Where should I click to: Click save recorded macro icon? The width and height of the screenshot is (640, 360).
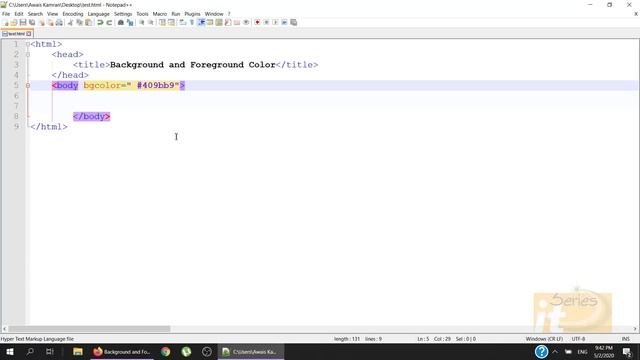[293, 23]
